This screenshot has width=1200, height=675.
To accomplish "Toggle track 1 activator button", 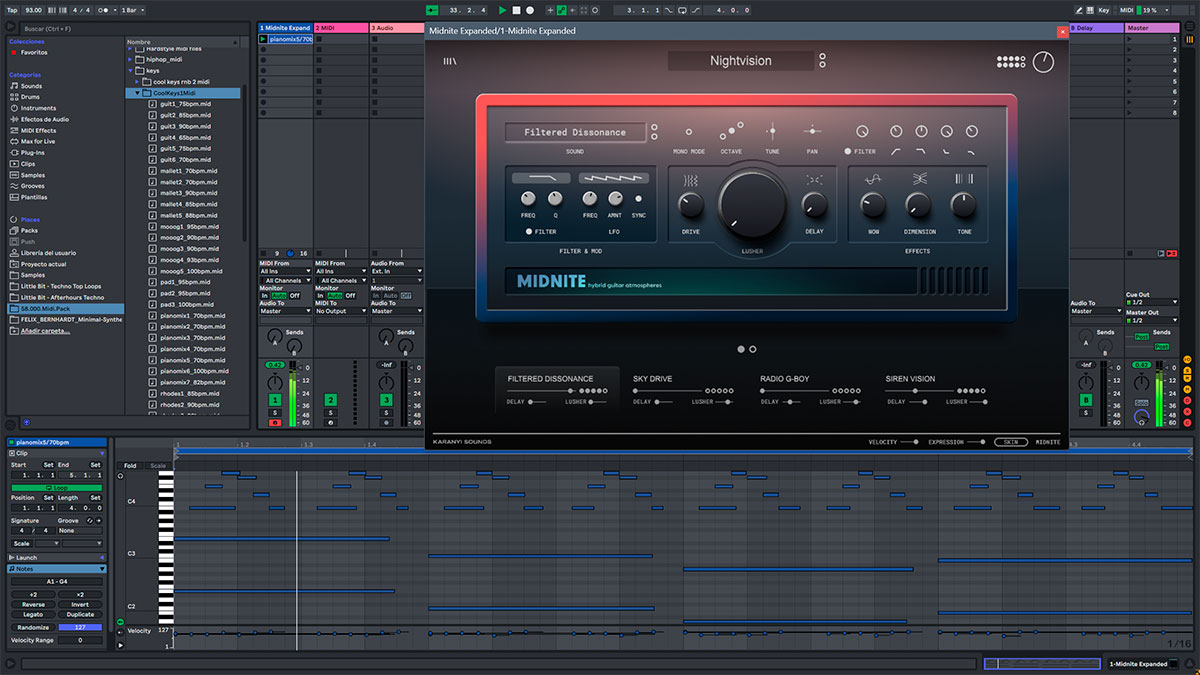I will [274, 400].
